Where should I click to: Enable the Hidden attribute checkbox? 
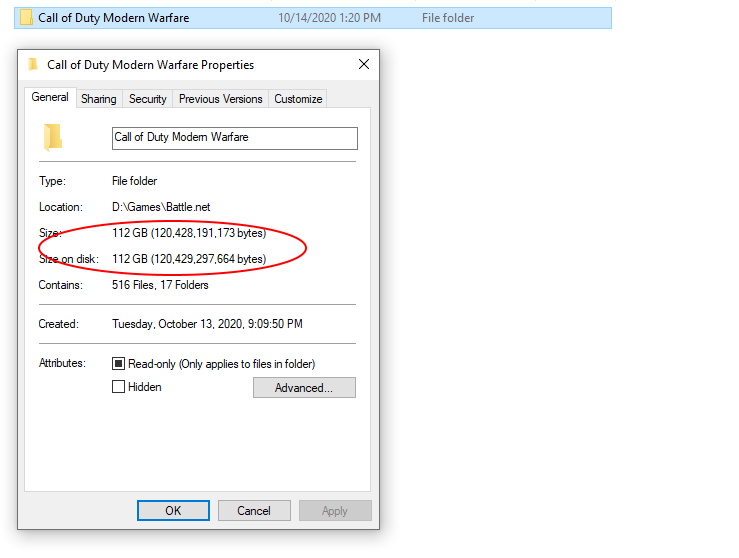118,387
